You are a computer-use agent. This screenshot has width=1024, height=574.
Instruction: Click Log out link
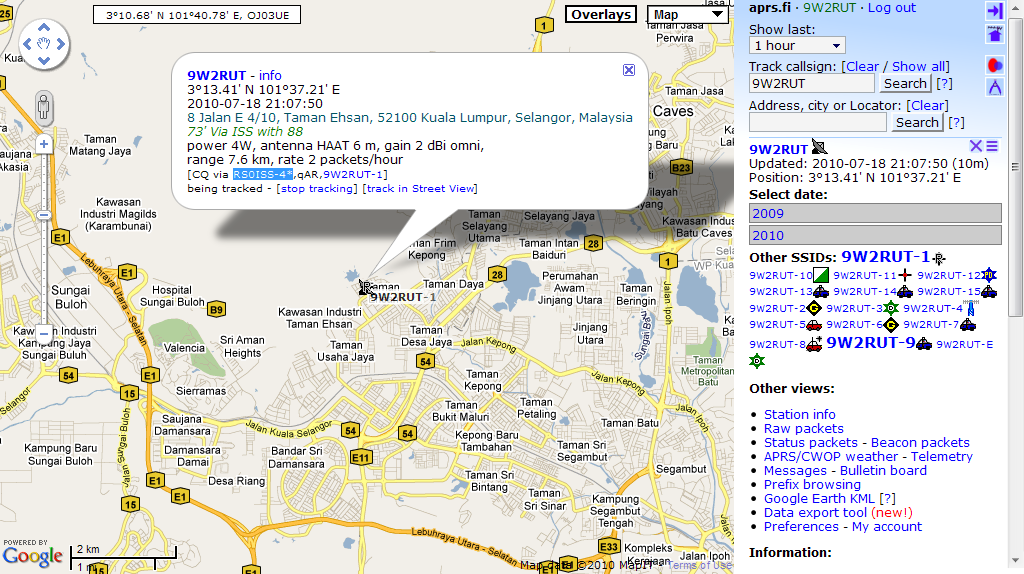(x=891, y=8)
